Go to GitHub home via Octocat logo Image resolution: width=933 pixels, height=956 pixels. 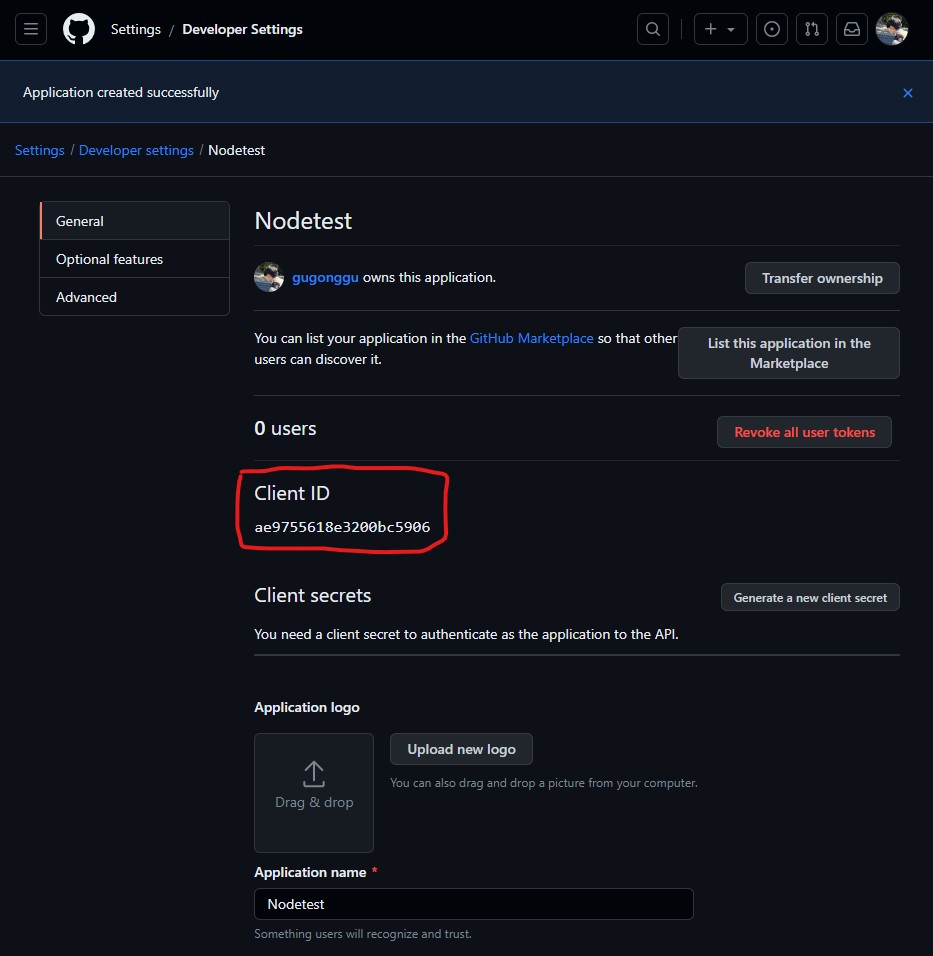[x=79, y=29]
